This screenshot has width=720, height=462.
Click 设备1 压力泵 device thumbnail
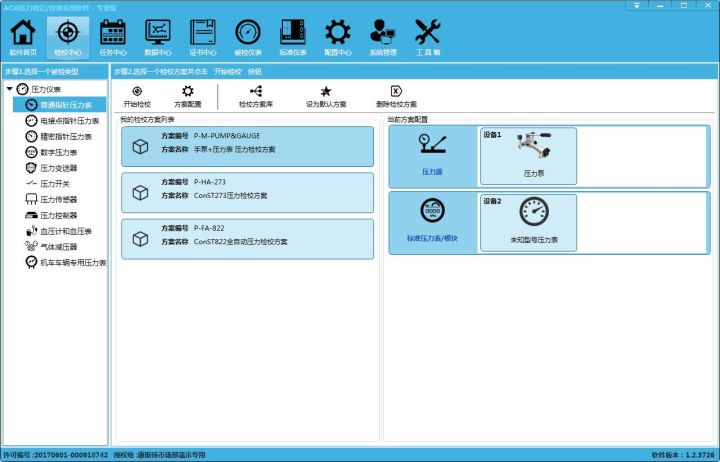528,155
